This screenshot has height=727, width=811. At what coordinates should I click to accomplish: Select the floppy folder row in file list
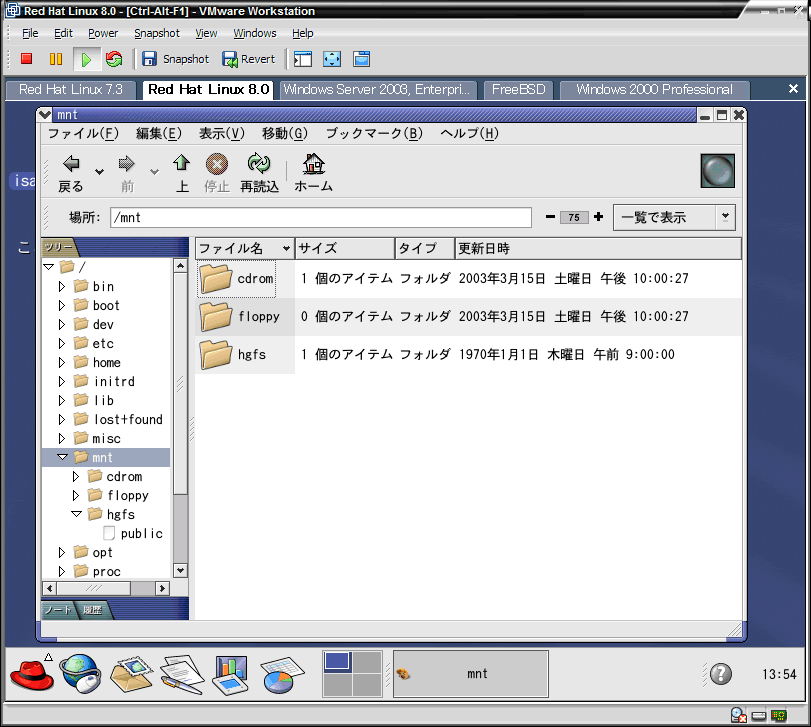click(x=468, y=316)
